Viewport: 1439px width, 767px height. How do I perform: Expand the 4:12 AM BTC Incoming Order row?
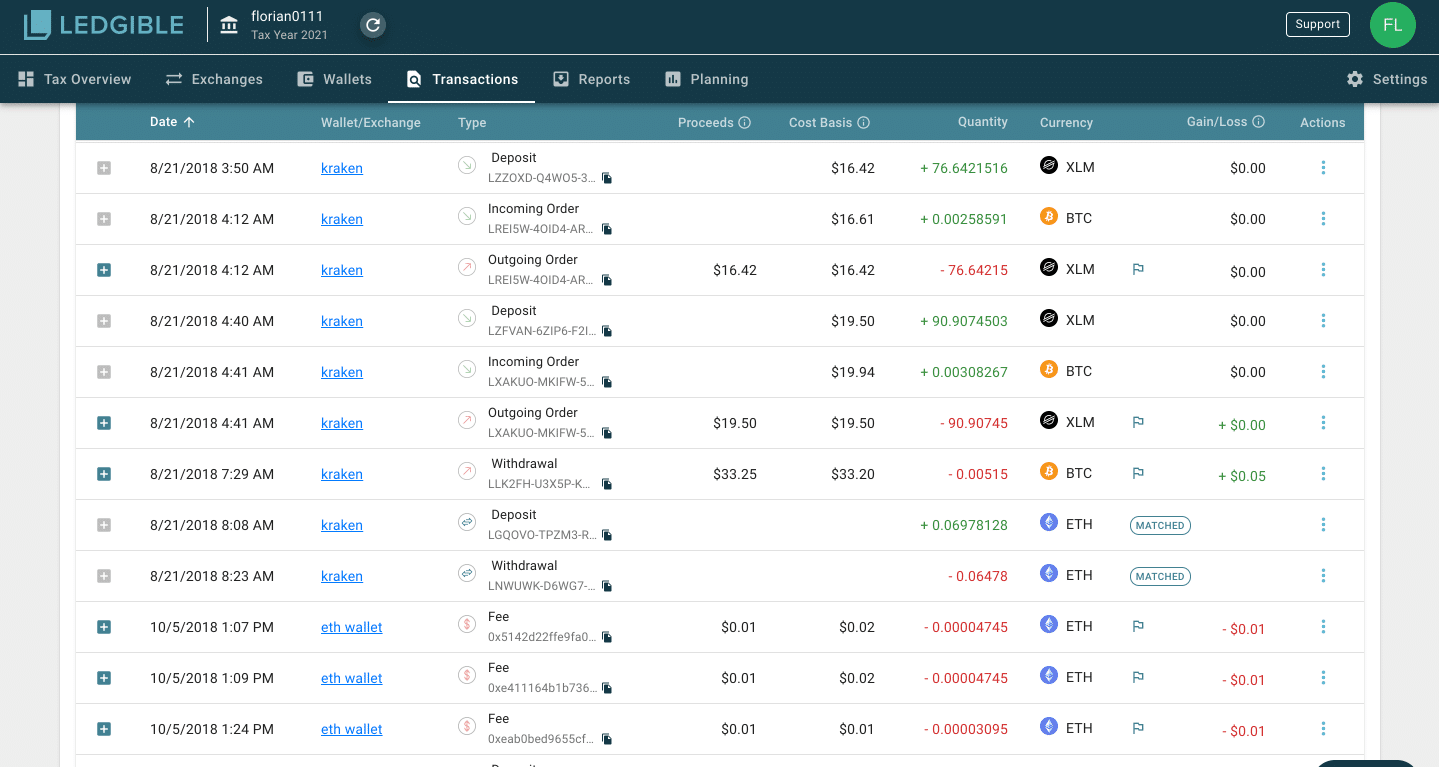point(104,219)
